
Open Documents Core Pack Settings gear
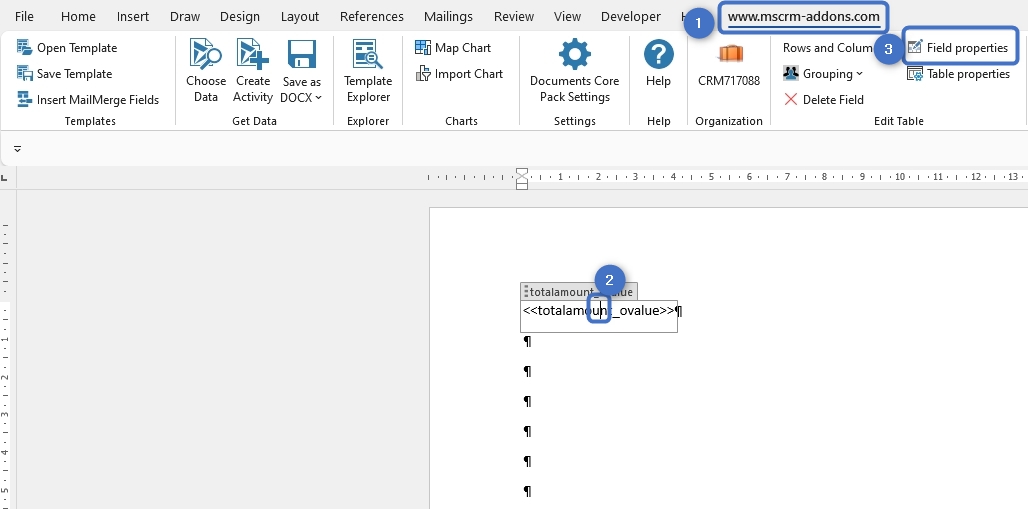pos(574,54)
